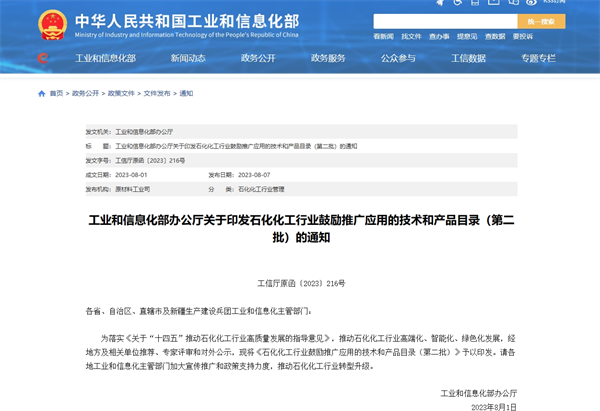The height and width of the screenshot is (411, 600).
Task: Click the 发文机关 value 工业和信息化部办公厅
Action: [144, 132]
